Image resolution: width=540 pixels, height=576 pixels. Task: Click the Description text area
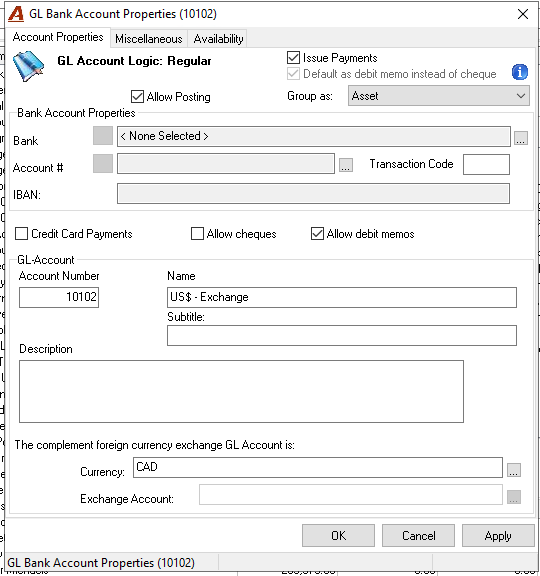(x=241, y=391)
